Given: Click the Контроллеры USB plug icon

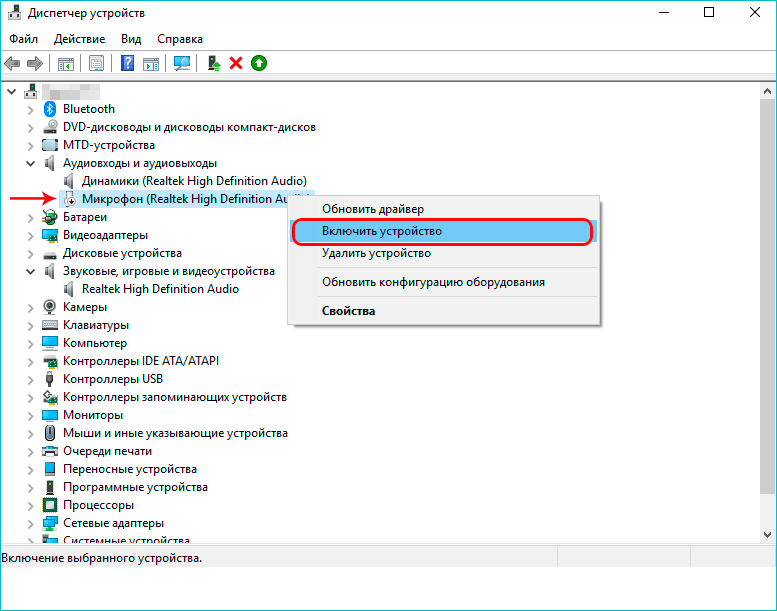Looking at the screenshot, I should pyautogui.click(x=50, y=379).
